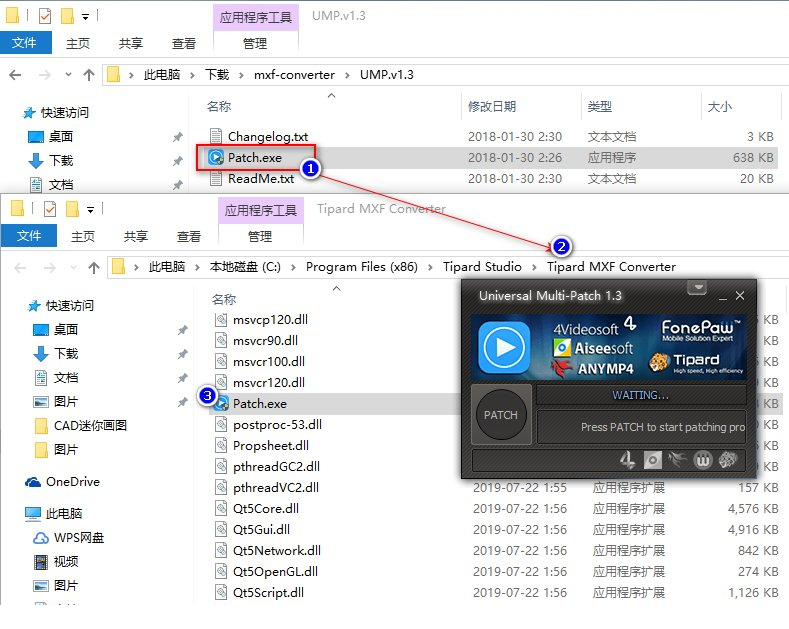The width and height of the screenshot is (789, 629).
Task: Open 查看 tab in UMP.v1.3 window
Action: (184, 44)
